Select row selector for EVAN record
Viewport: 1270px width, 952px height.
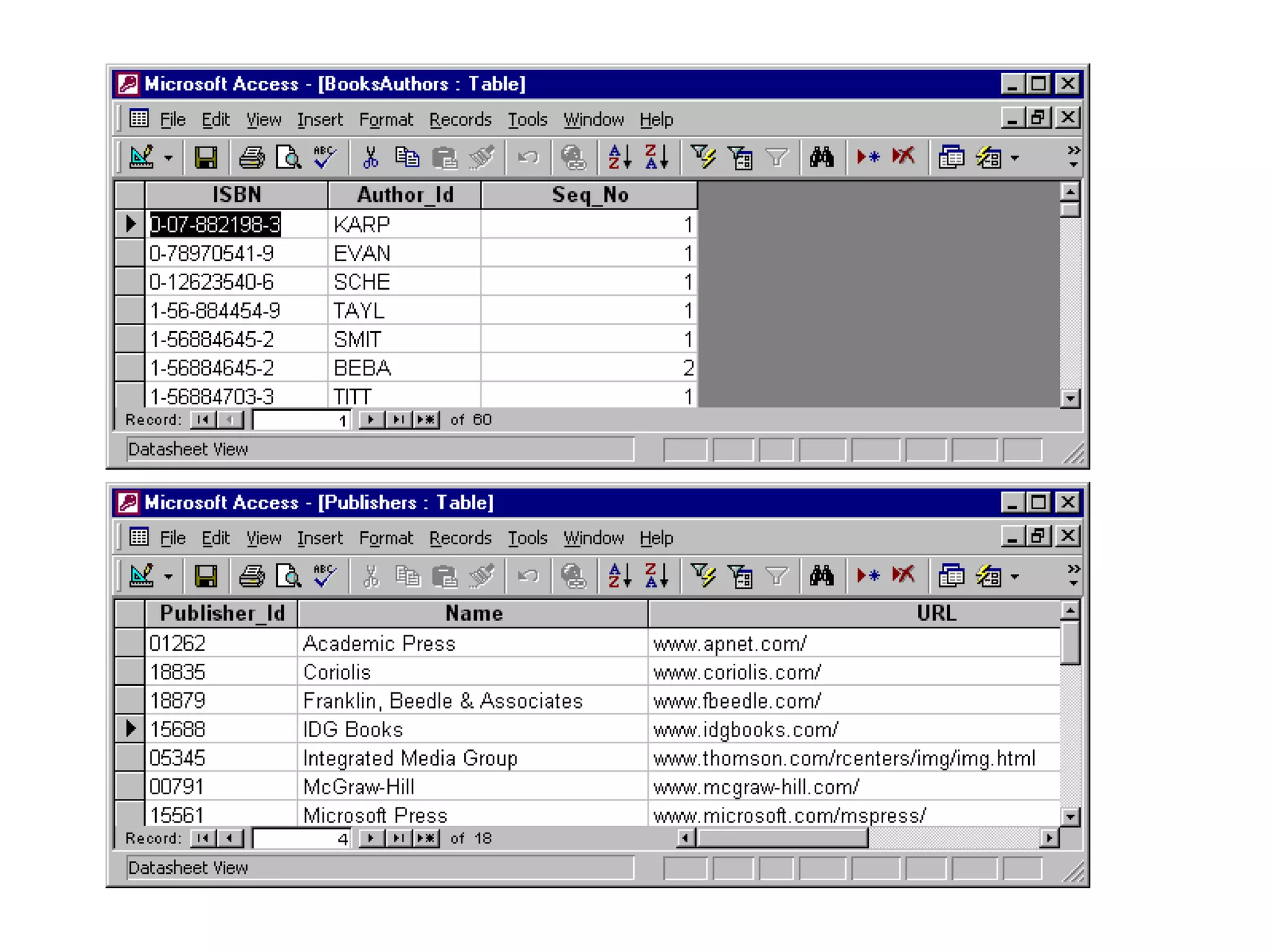click(x=130, y=253)
